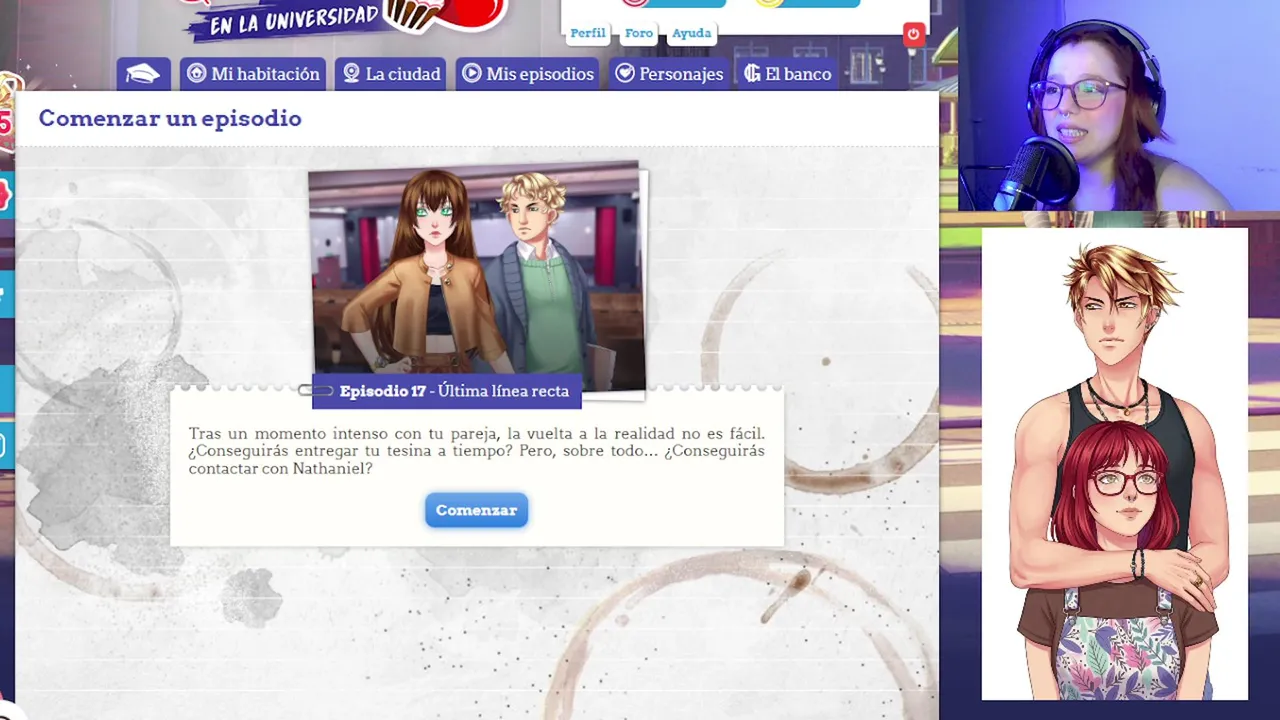This screenshot has width=1280, height=720.
Task: Click the blond boy and redhead girl illustration
Action: 1115,464
